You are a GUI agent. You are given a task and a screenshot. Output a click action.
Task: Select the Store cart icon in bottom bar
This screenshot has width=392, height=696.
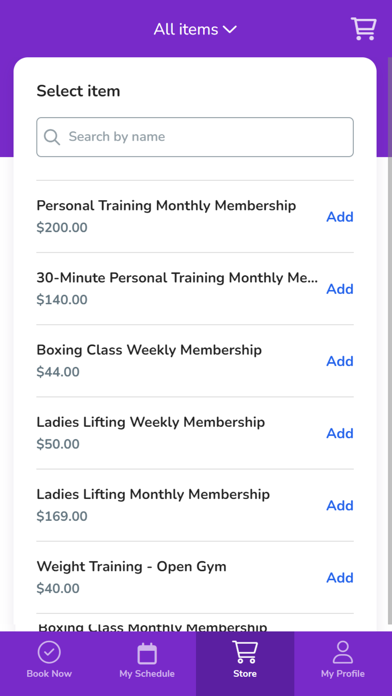(x=245, y=652)
